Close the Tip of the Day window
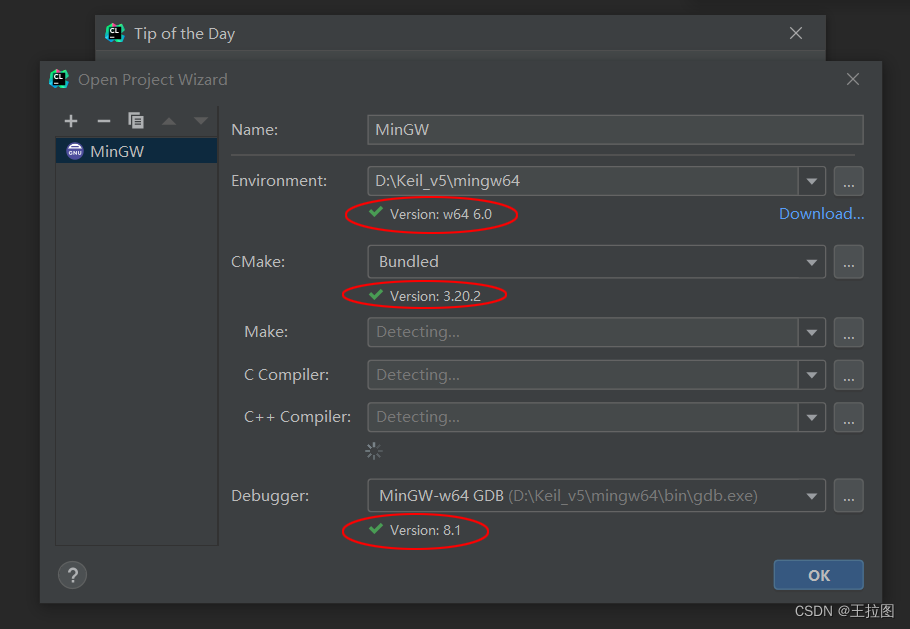 click(x=796, y=33)
